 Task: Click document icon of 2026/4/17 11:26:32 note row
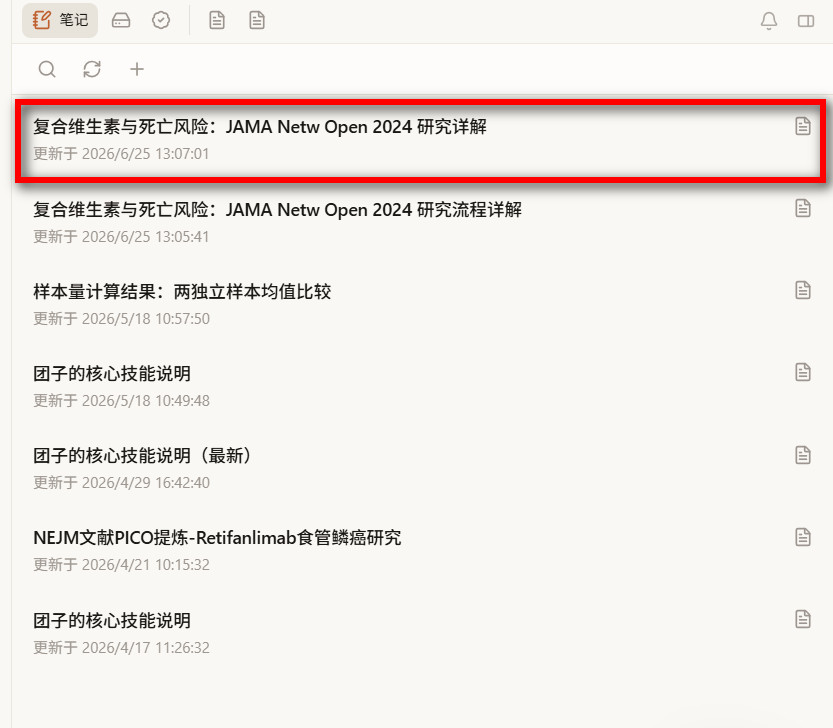[803, 619]
